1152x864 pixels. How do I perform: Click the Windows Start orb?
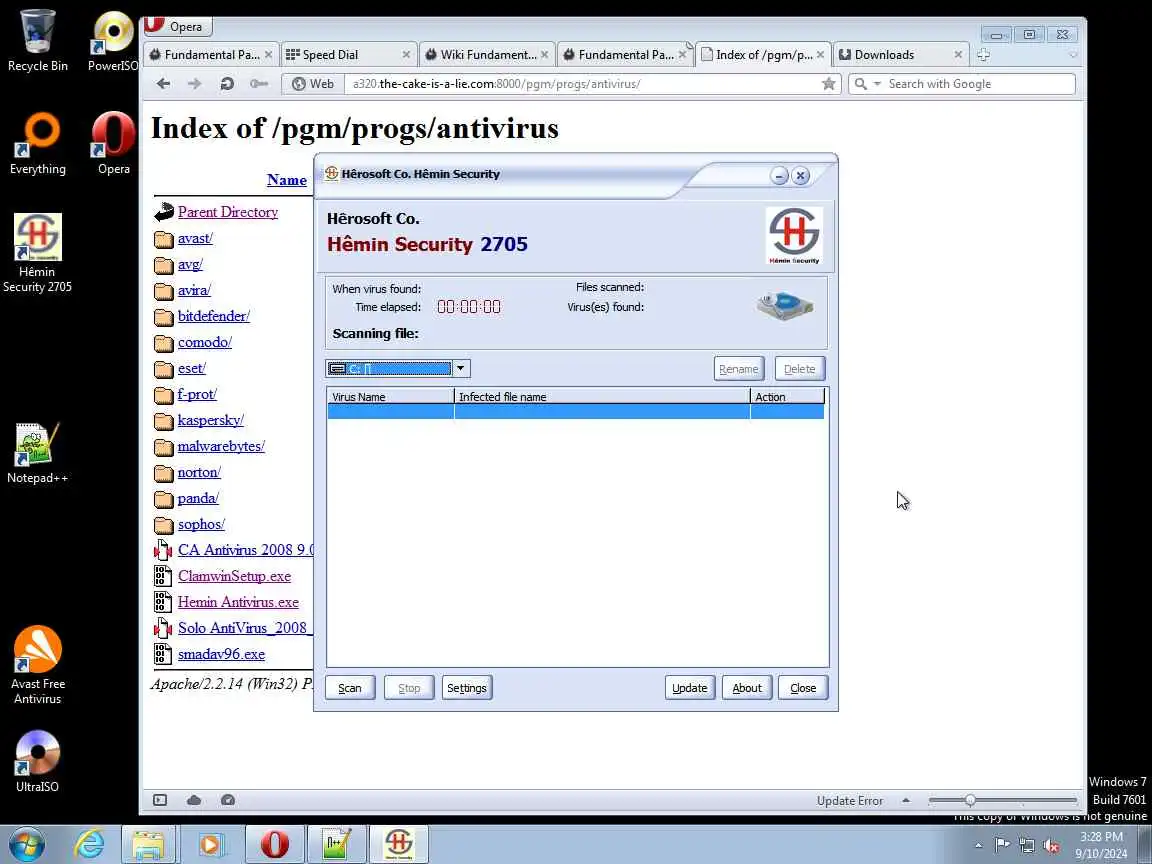(27, 844)
